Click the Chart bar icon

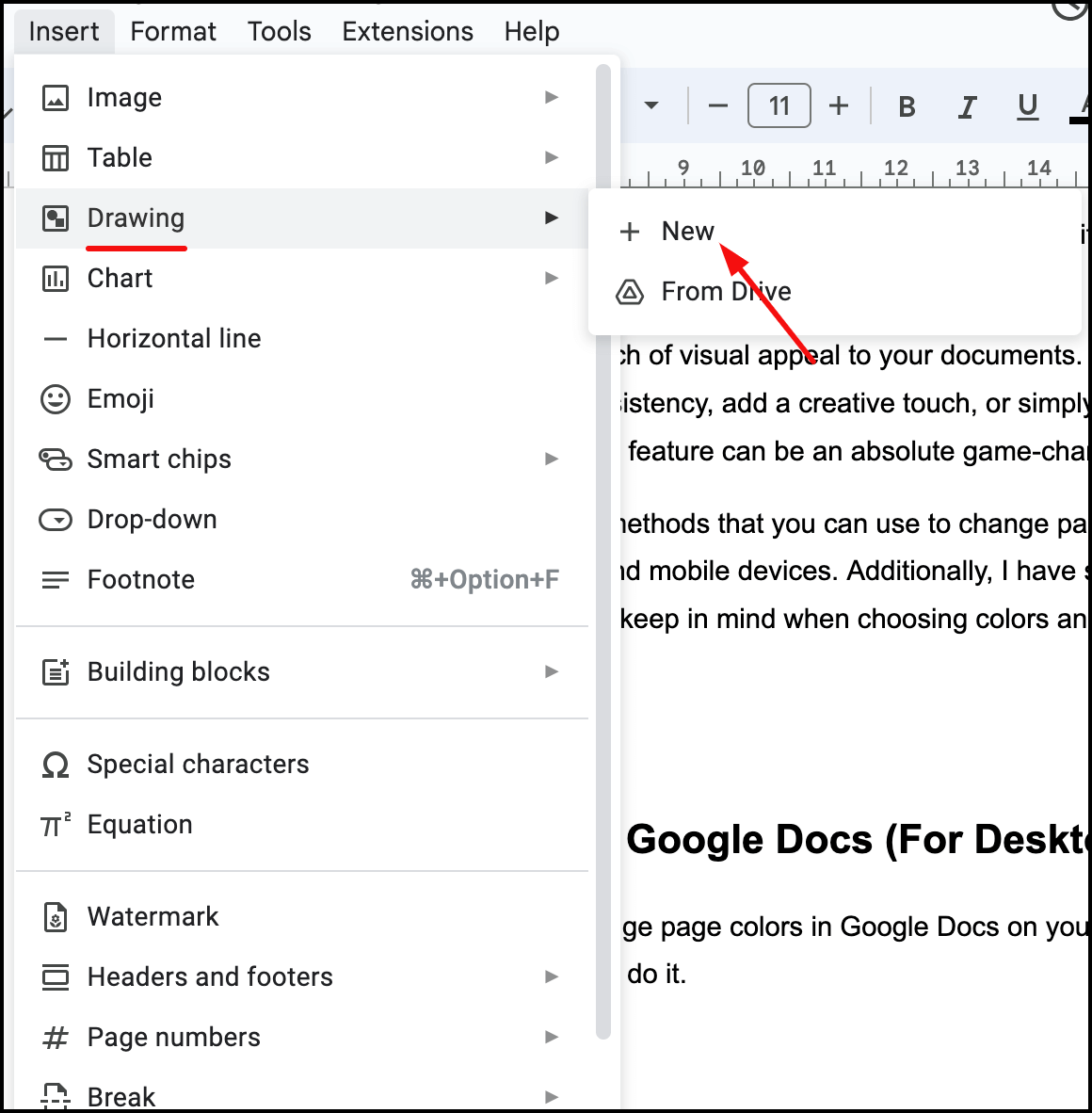[56, 279]
